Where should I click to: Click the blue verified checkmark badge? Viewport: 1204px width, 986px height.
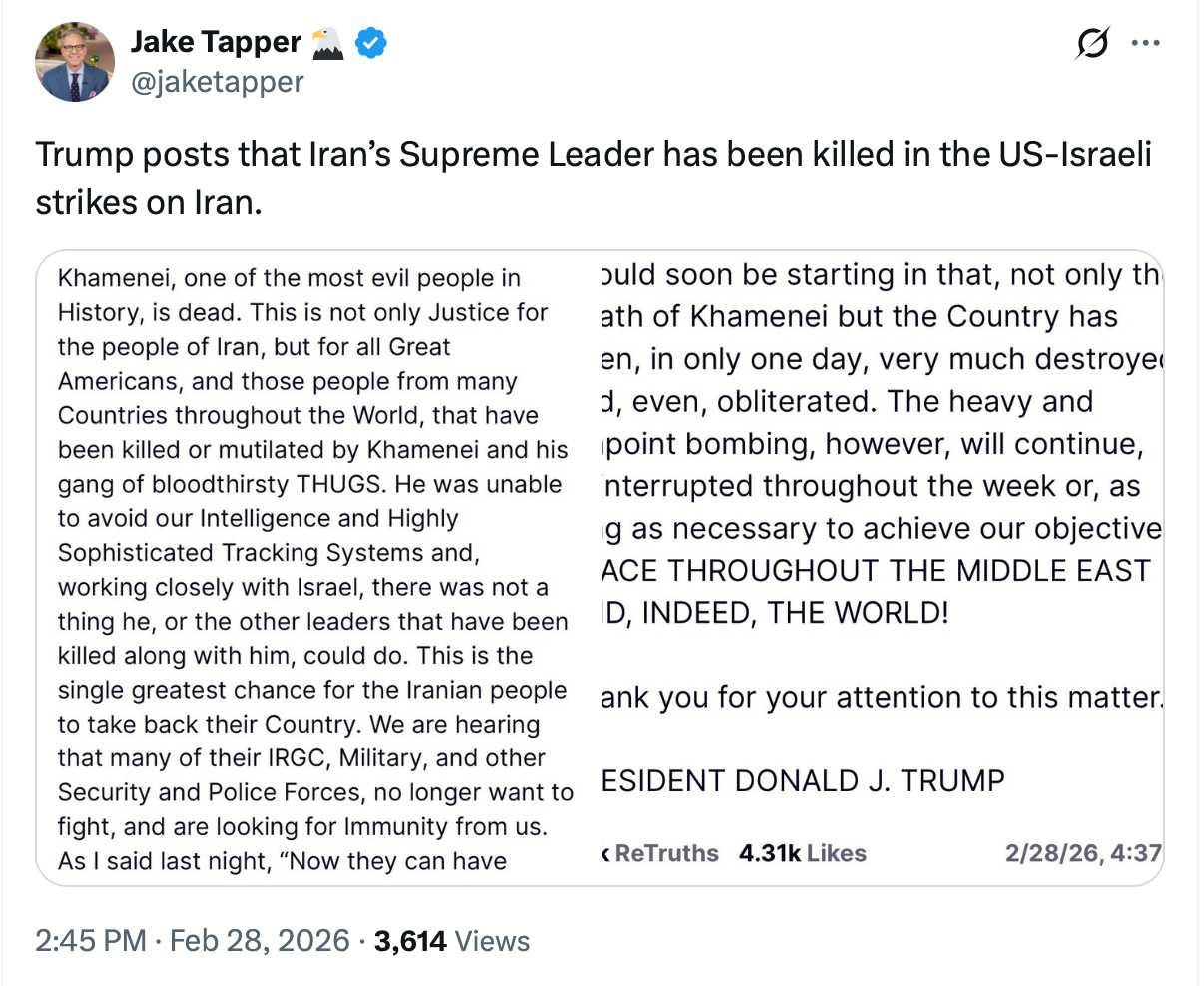pos(372,43)
